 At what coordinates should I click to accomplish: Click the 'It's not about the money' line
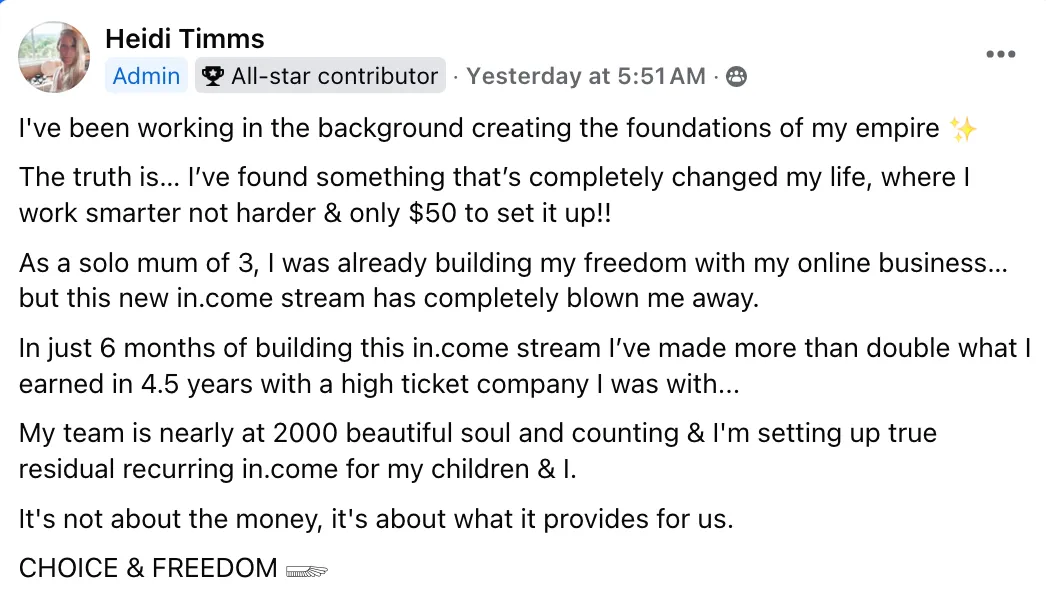(x=376, y=519)
